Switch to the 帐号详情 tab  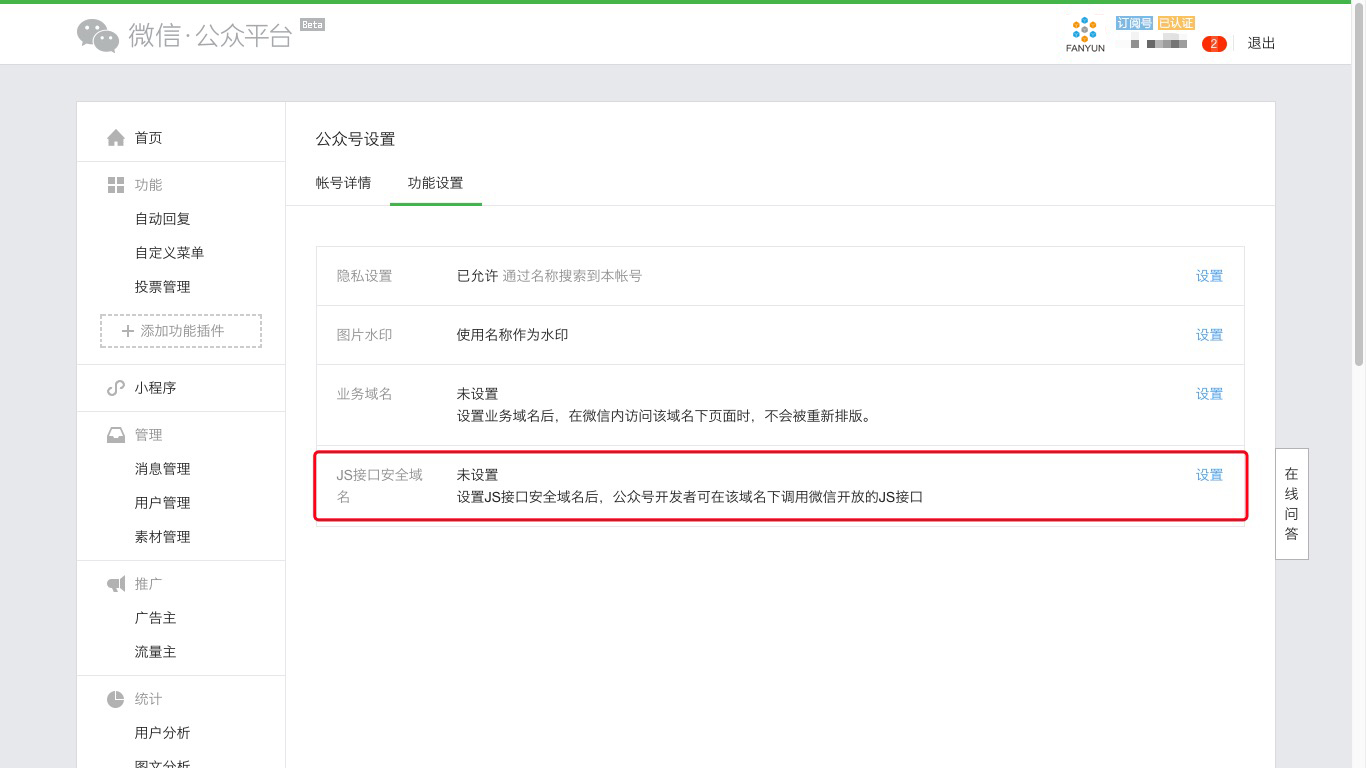pyautogui.click(x=342, y=183)
